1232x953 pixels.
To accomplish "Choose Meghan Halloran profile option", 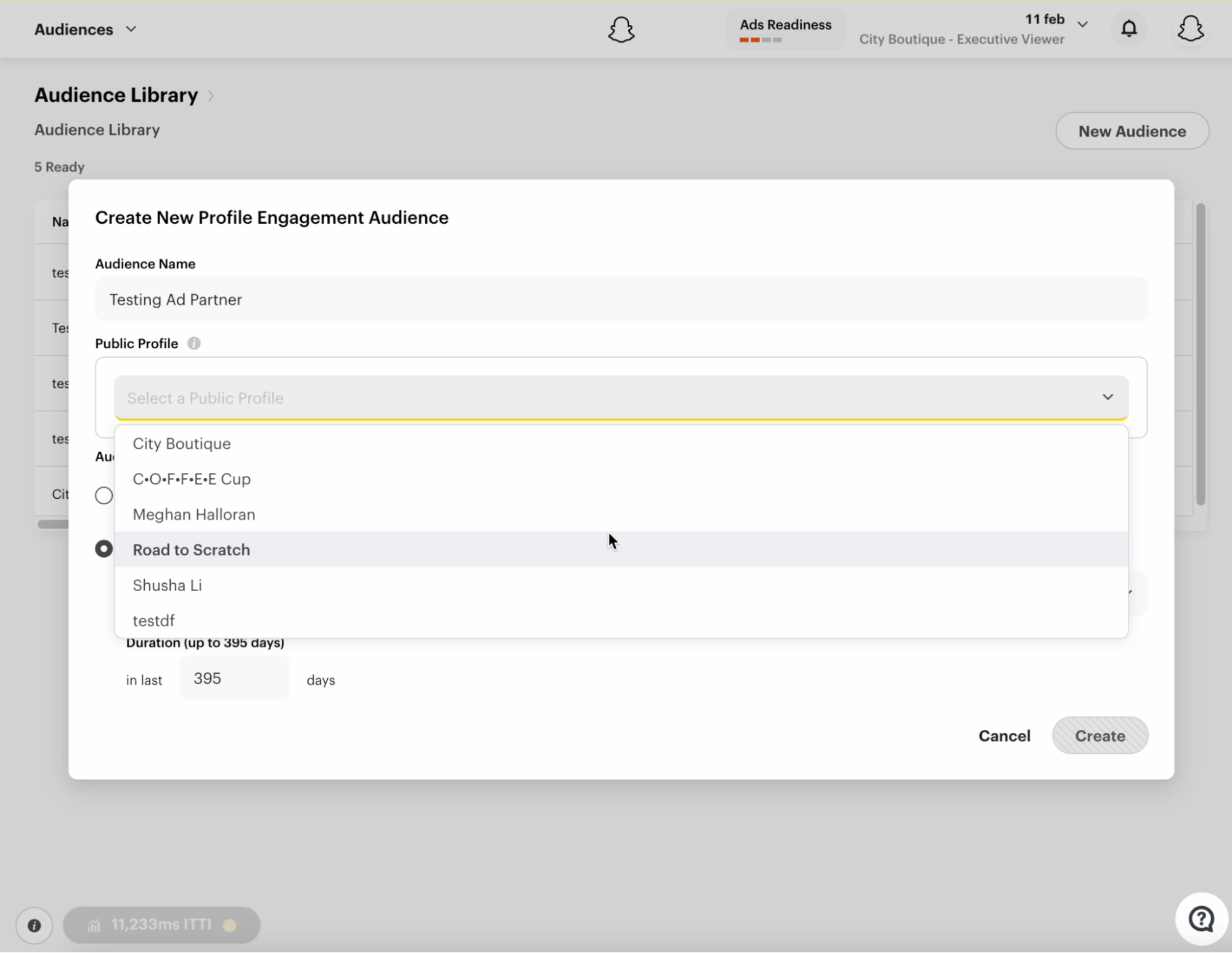I will tap(621, 514).
